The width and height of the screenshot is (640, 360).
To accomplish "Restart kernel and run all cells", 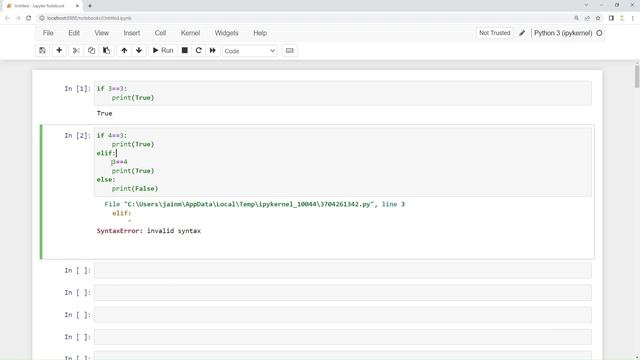I will (x=213, y=51).
